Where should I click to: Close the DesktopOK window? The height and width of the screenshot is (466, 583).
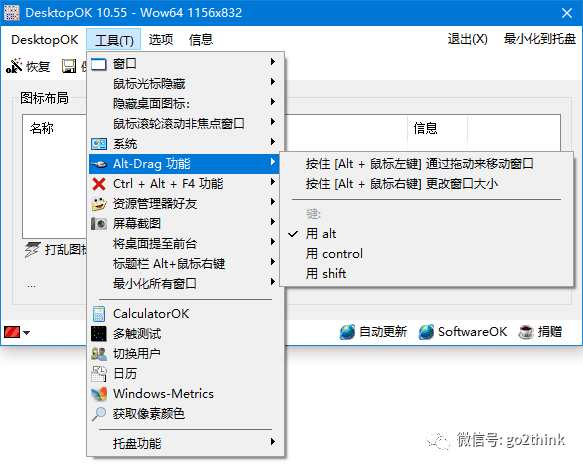(x=567, y=13)
